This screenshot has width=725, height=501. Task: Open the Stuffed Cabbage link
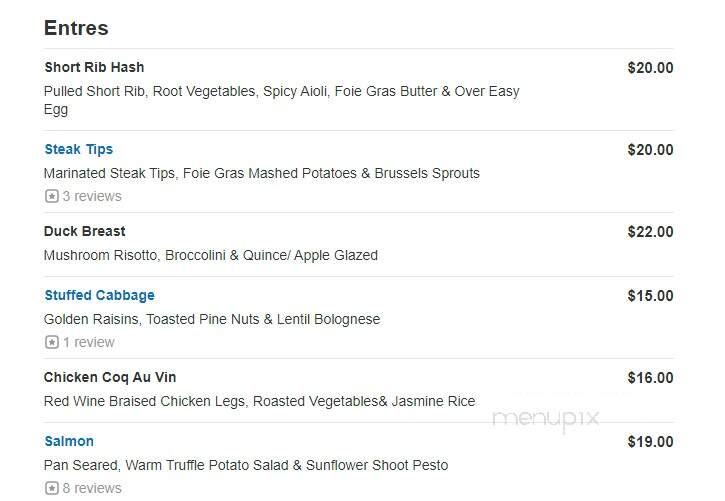[x=99, y=295]
